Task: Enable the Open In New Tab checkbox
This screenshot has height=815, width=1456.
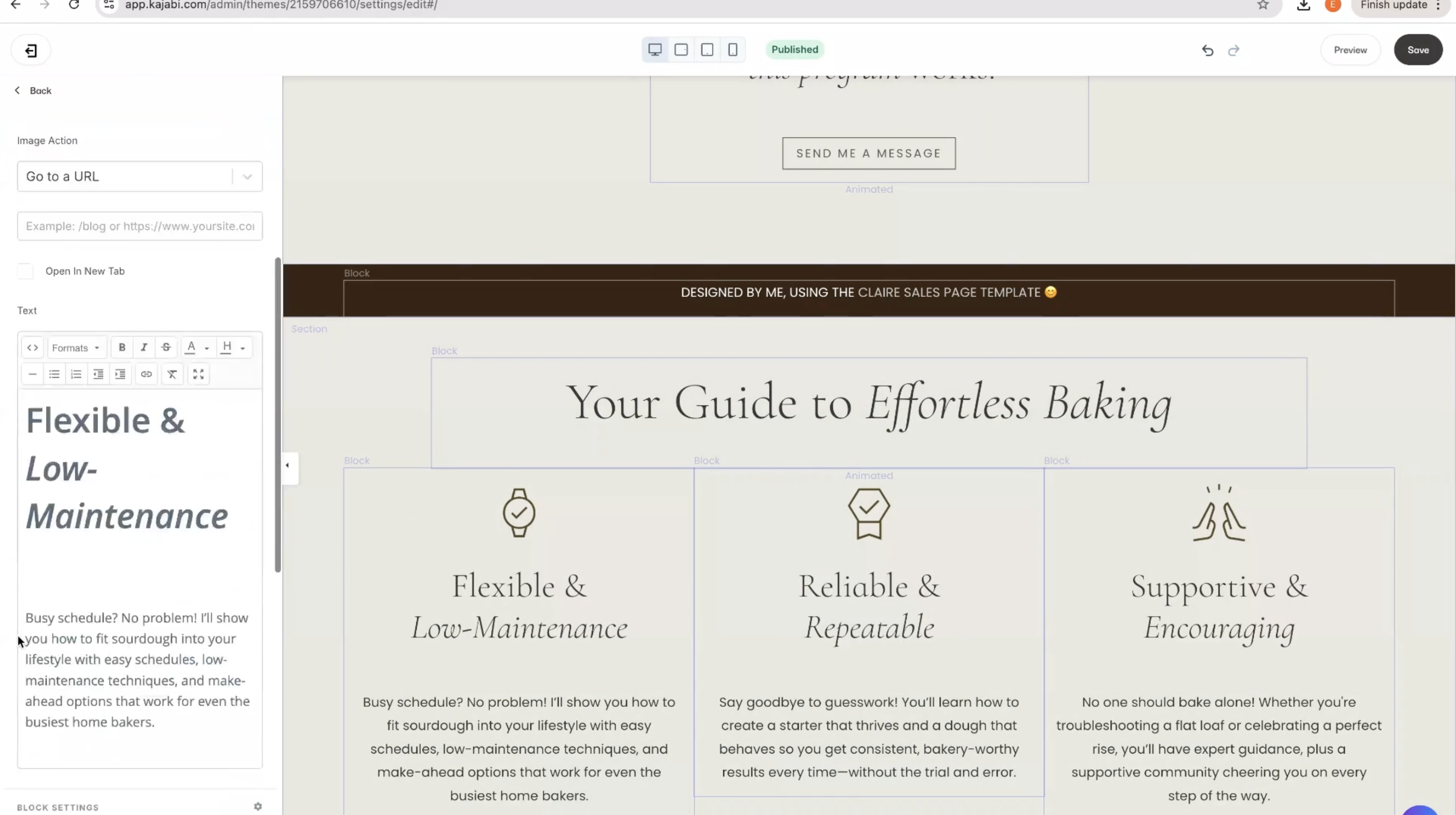Action: (x=26, y=271)
